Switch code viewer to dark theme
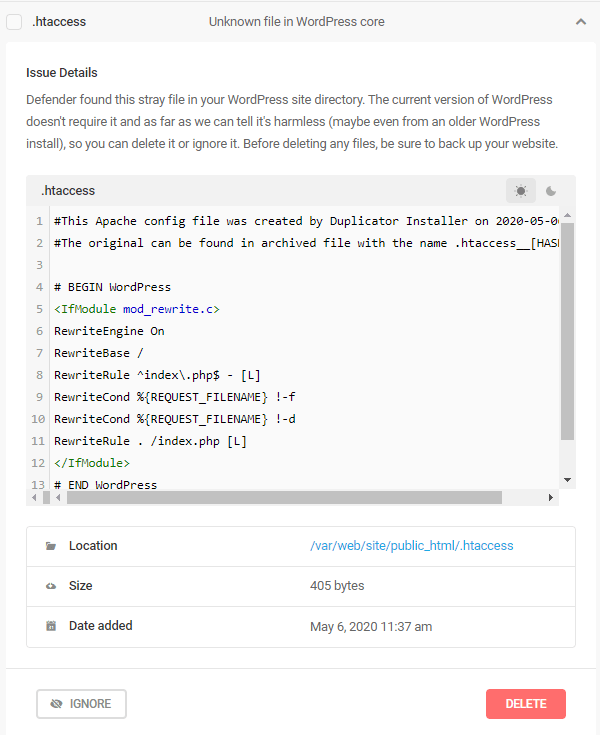 pos(551,191)
